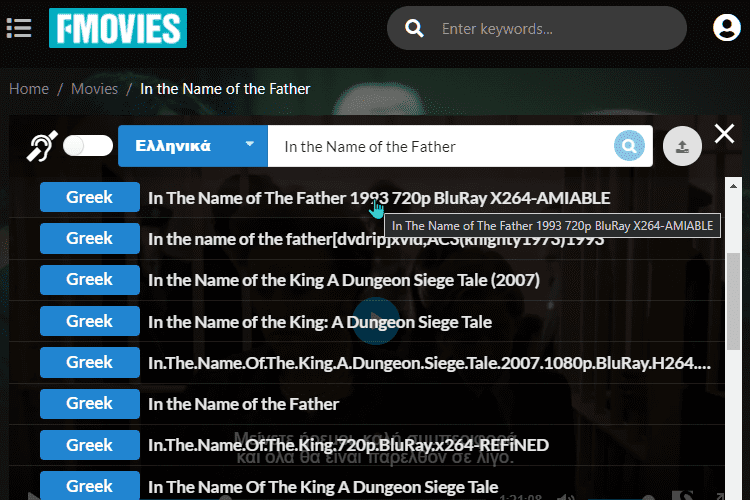
Task: Toggle the hearing impaired switch
Action: click(x=88, y=145)
